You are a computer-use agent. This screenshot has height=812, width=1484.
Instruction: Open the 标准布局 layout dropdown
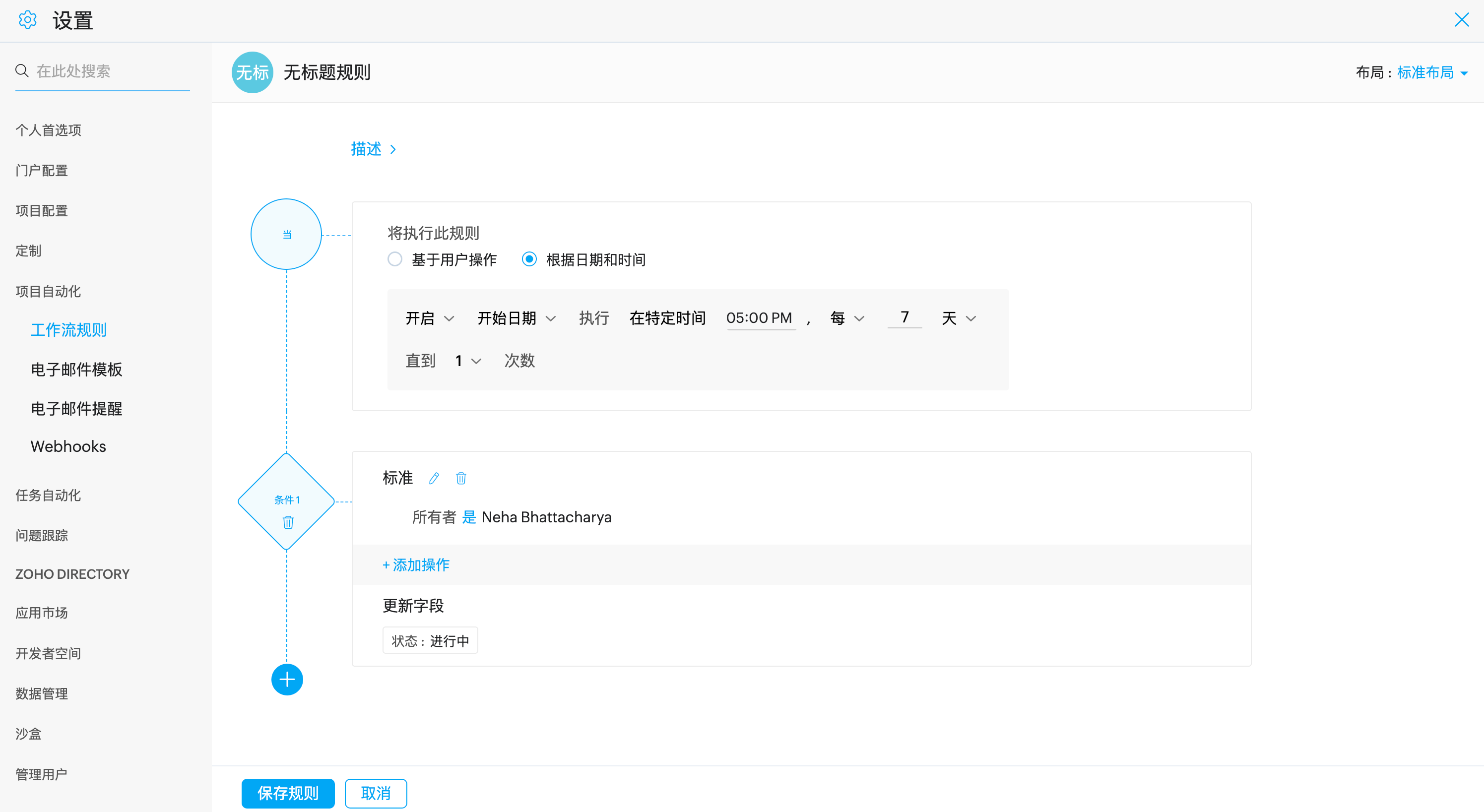click(x=1431, y=72)
